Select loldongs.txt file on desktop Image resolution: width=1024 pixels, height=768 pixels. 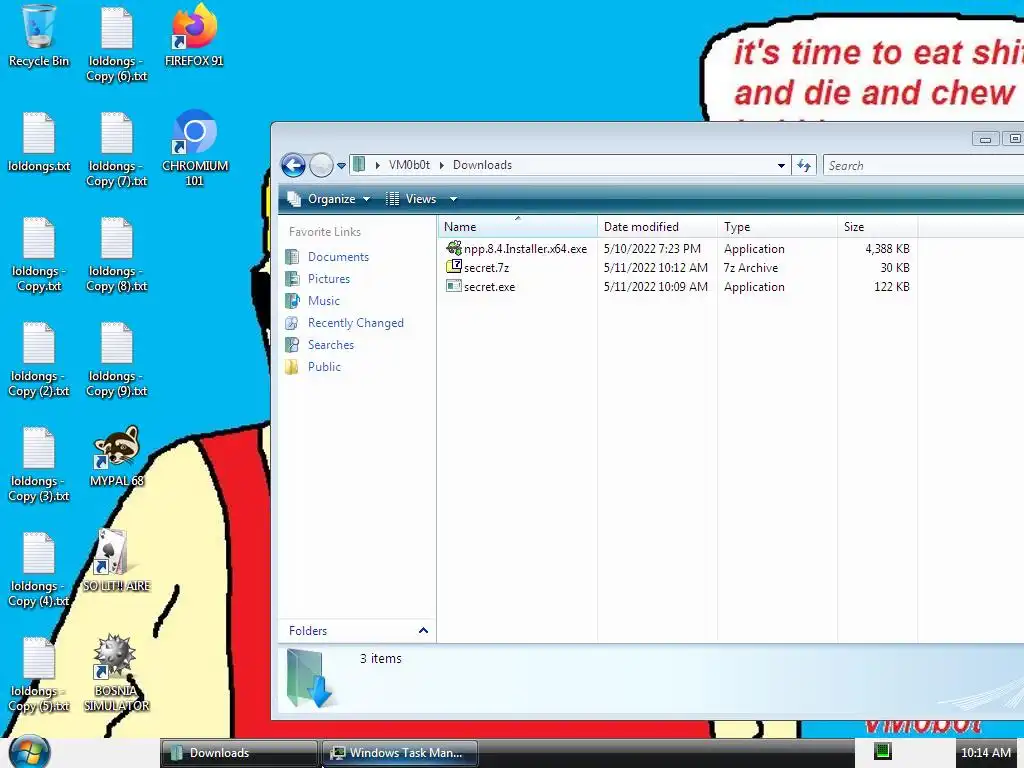click(39, 142)
